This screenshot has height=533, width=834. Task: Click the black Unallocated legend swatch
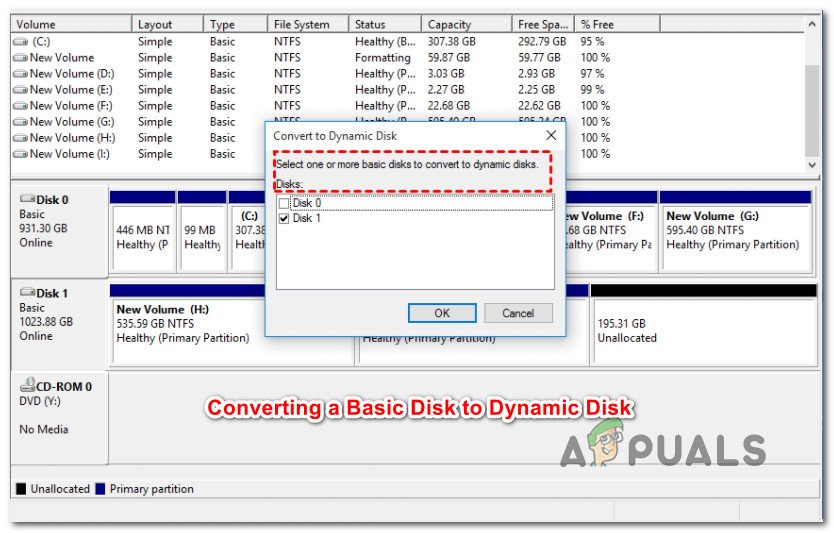21,489
